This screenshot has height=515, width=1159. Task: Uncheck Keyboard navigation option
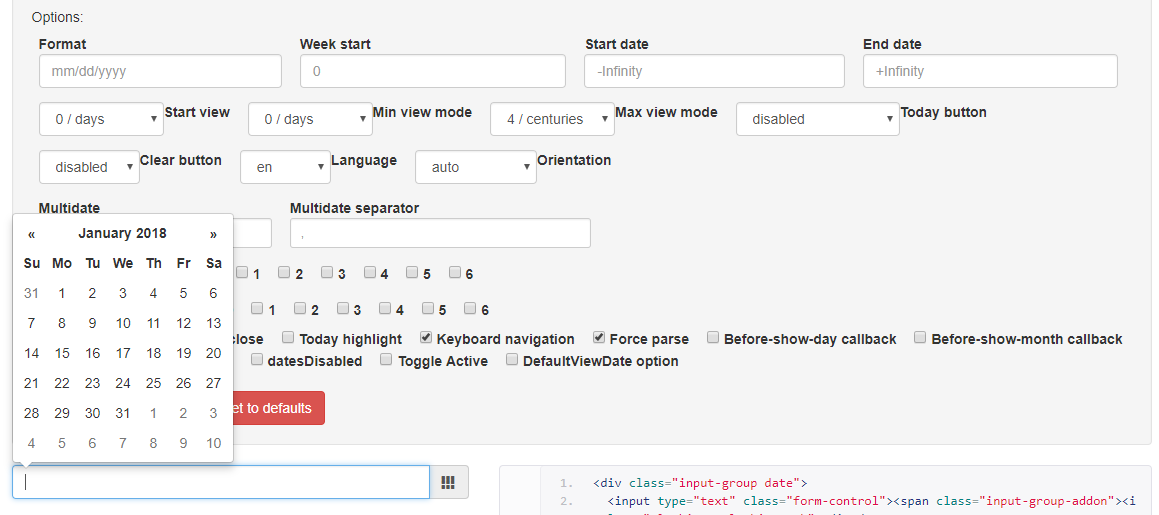[426, 338]
